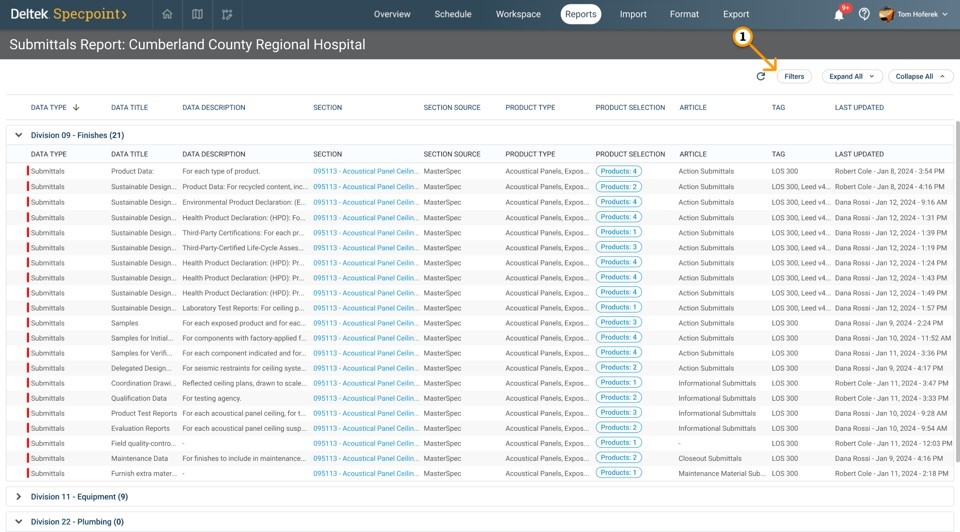
Task: Open the book icon in top bar
Action: pos(197,14)
